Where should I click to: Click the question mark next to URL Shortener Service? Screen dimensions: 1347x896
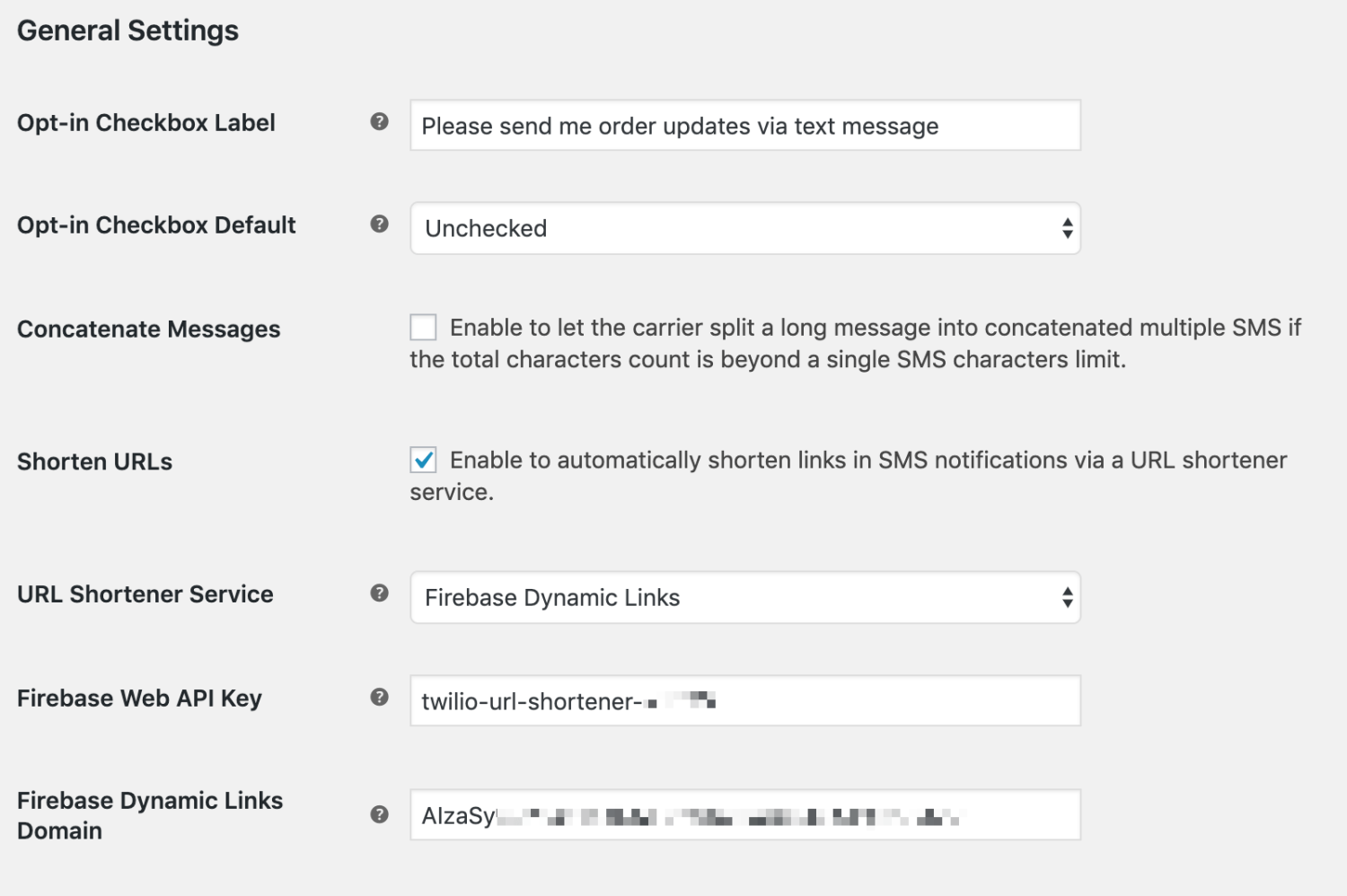point(378,593)
